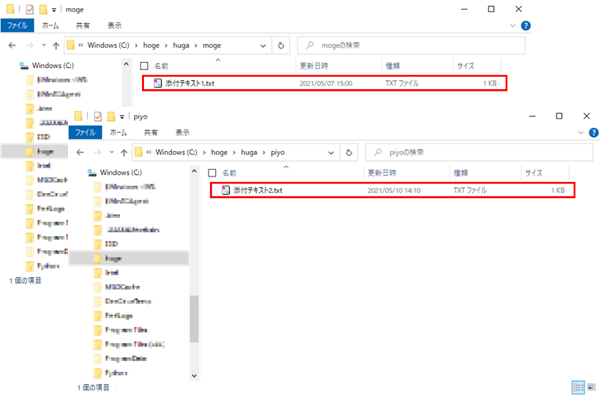Click the Properties checkmark icon in moge title bar
Screen dimensions: 601x395
pyautogui.click(x=30, y=9)
